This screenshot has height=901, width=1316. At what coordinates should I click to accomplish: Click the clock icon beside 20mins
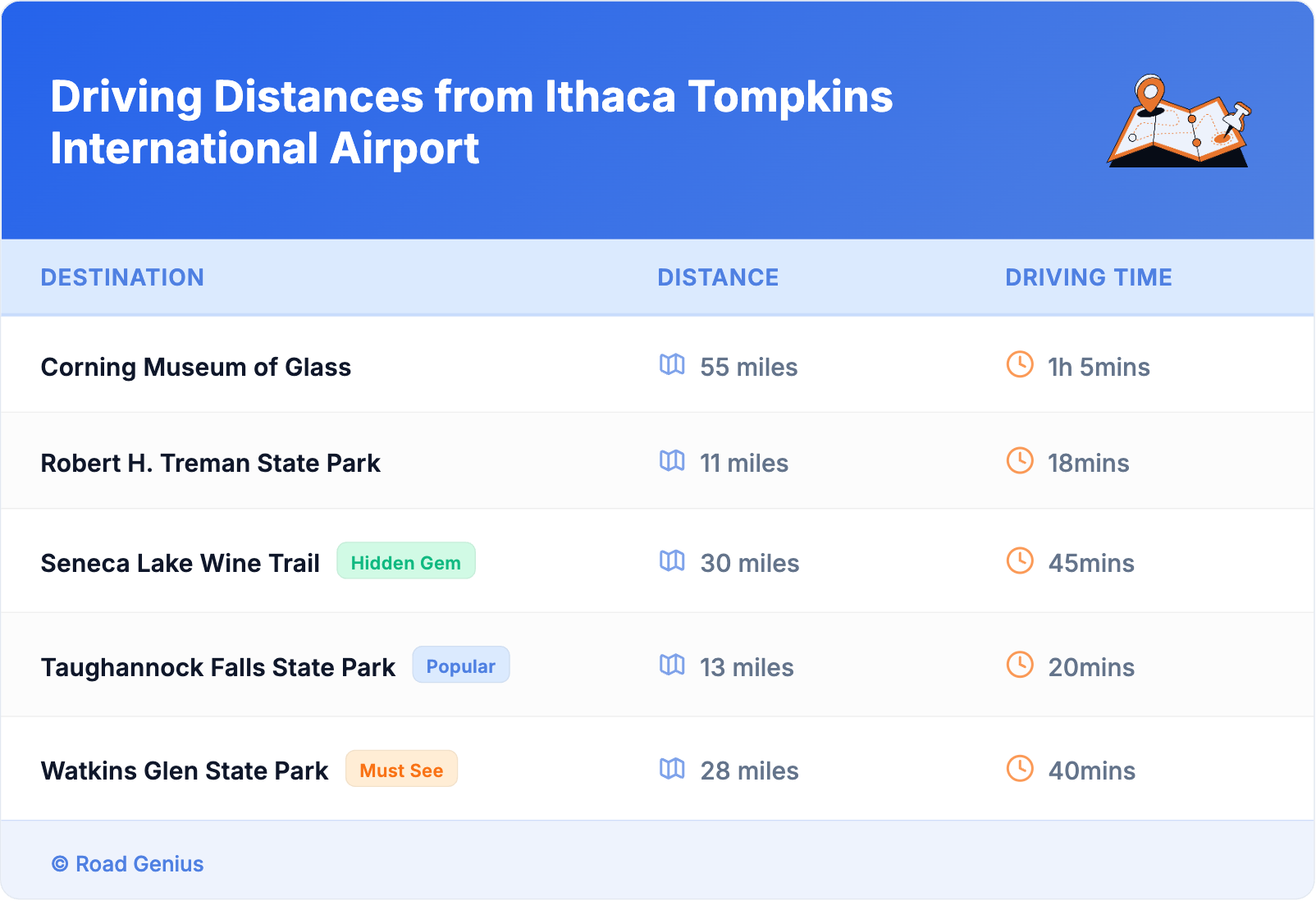coord(1019,665)
